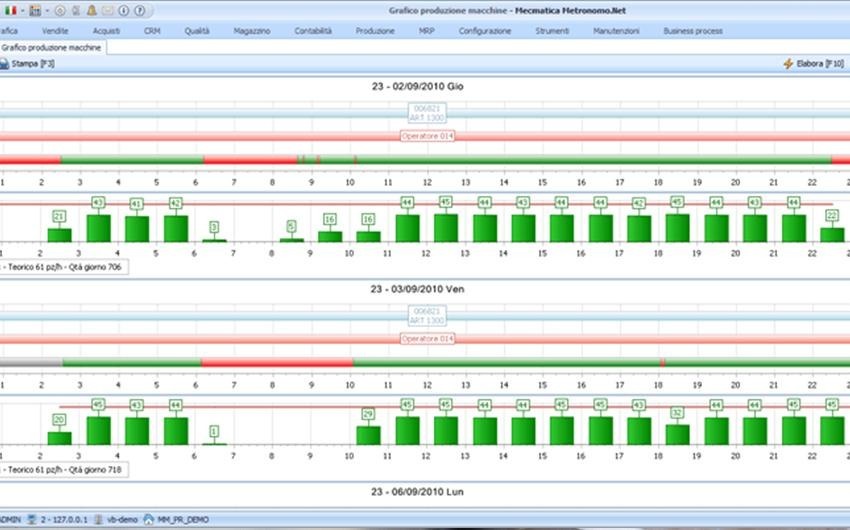Click the info icon in the top toolbar
The width and height of the screenshot is (850, 530).
pyautogui.click(x=122, y=11)
